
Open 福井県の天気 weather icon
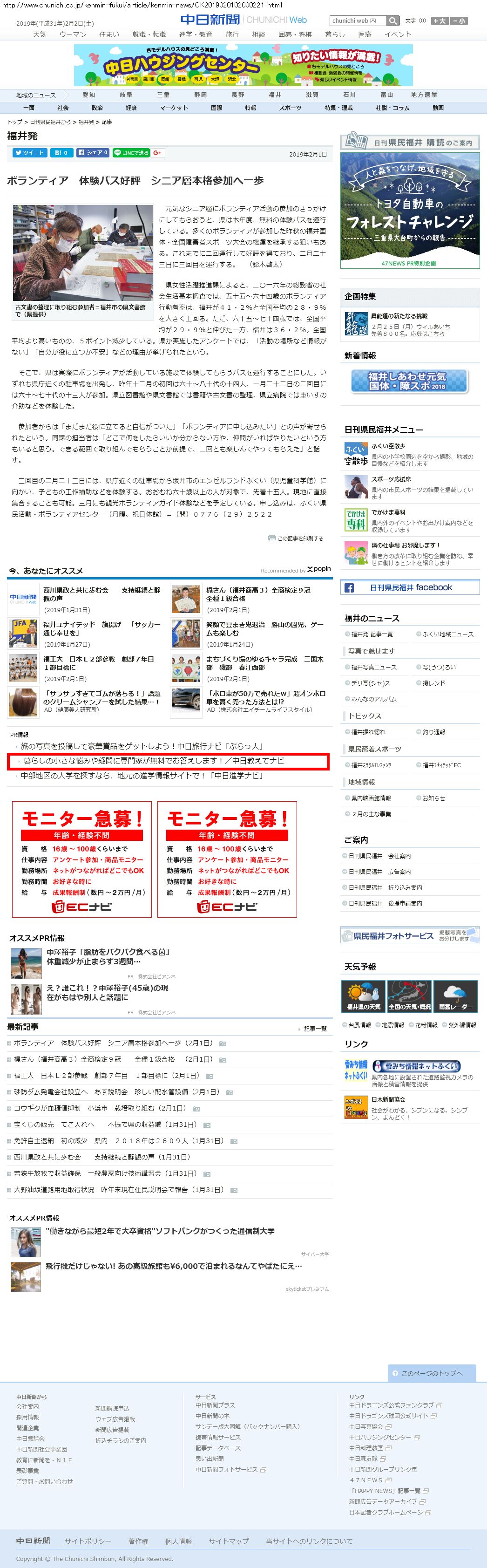[x=363, y=996]
